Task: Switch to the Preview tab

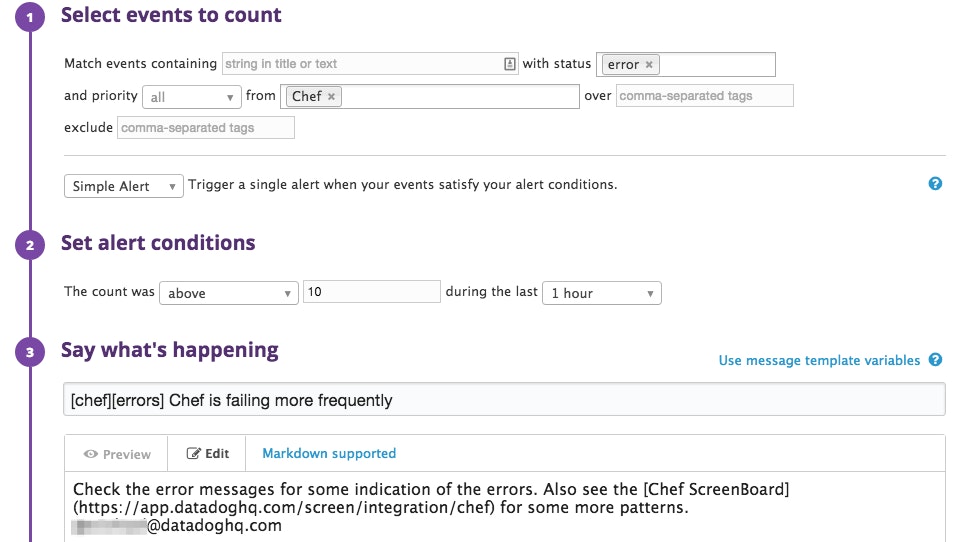Action: 117,454
